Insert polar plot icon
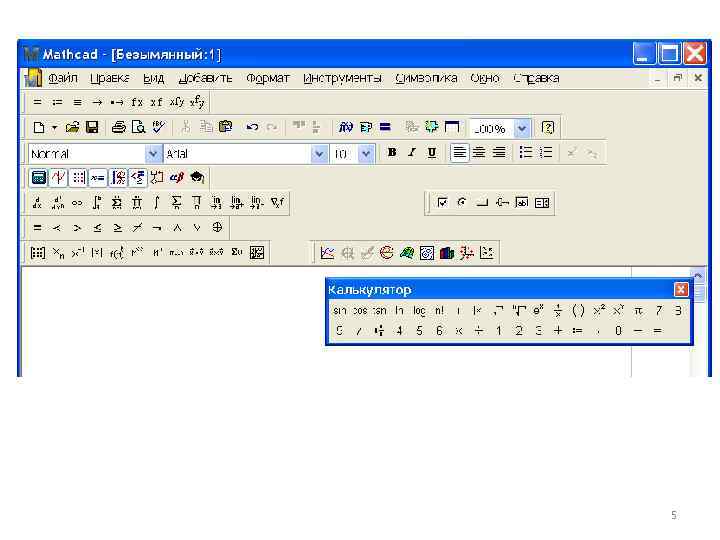This screenshot has height=540, width=720. click(x=387, y=253)
